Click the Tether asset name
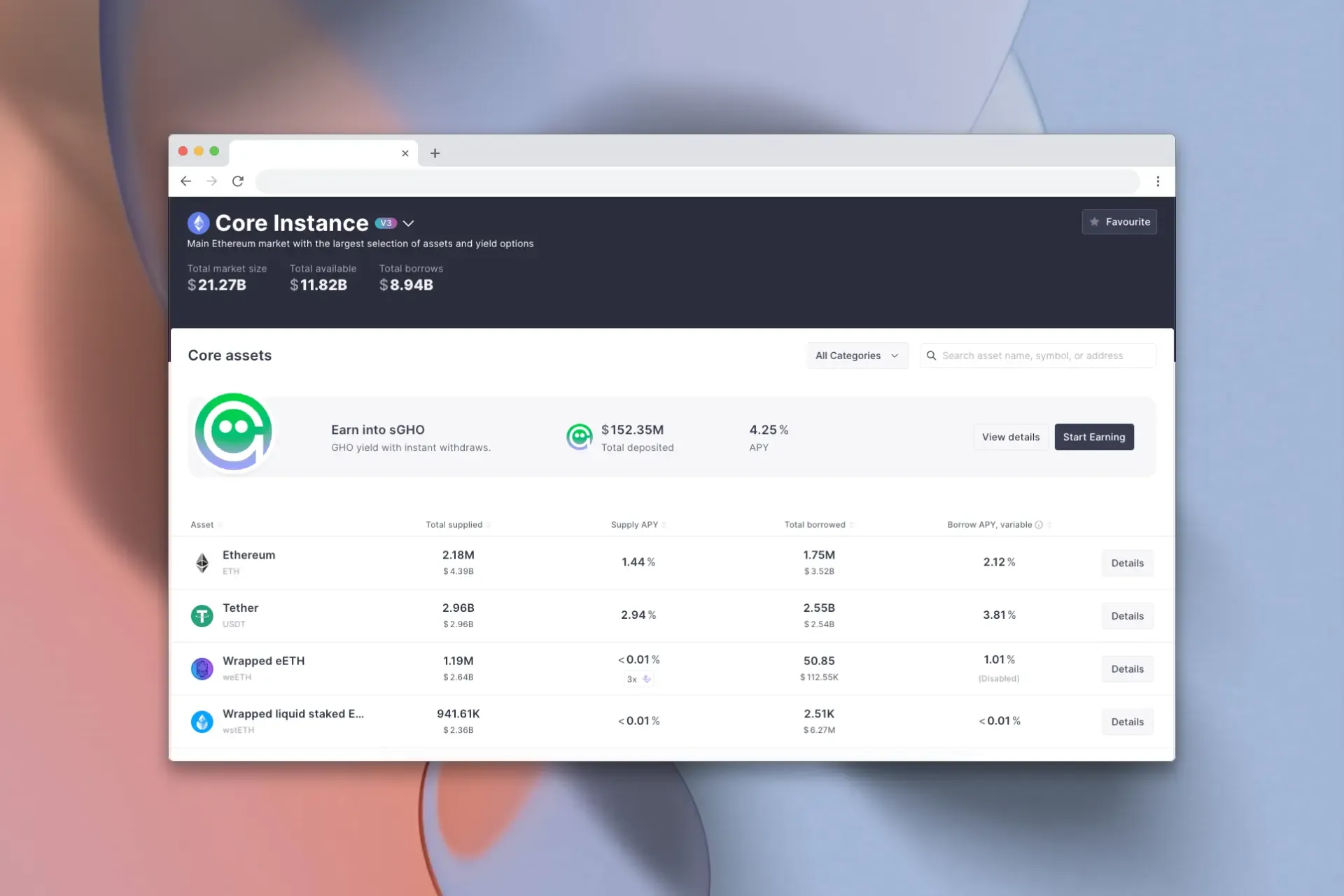Viewport: 1344px width, 896px height. 241,608
